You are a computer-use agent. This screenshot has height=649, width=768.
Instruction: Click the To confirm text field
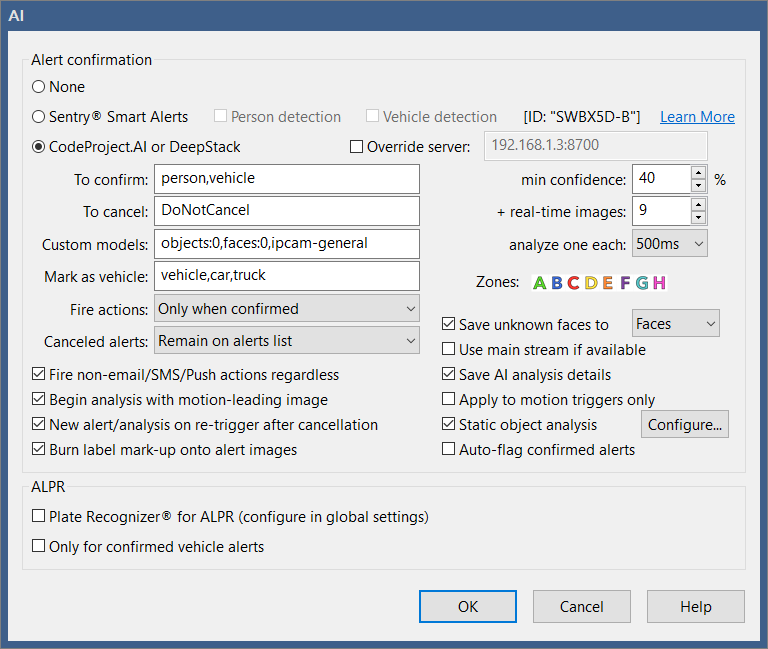[287, 179]
